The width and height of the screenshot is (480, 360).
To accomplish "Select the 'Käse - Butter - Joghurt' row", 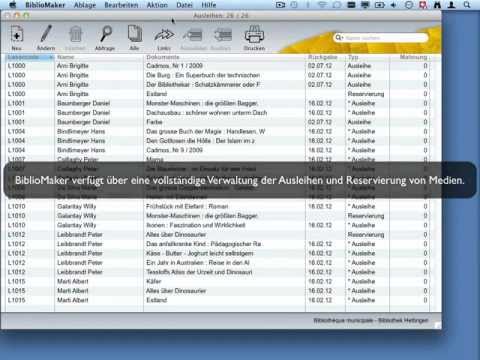I will 218,253.
